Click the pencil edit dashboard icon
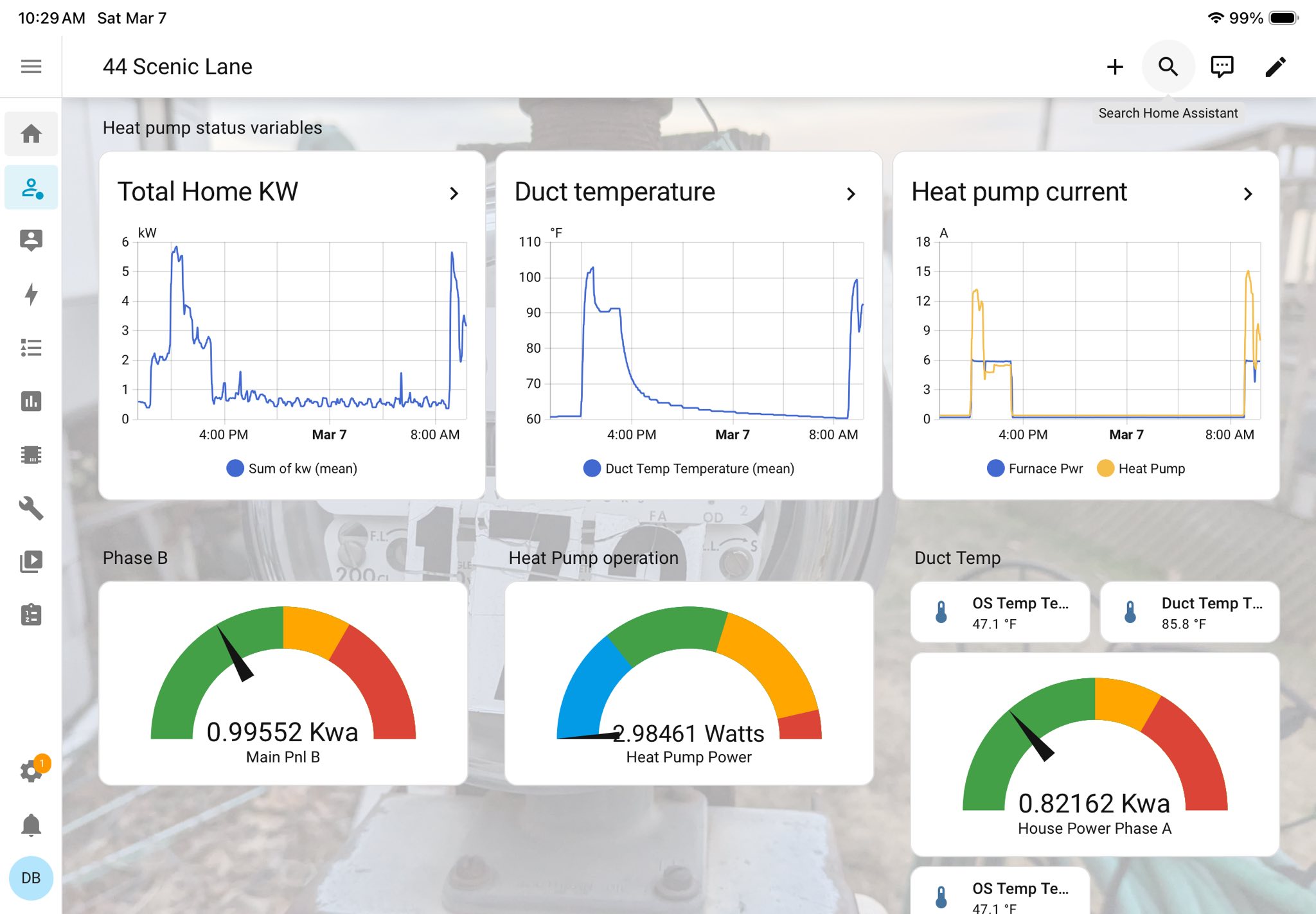 (1276, 67)
